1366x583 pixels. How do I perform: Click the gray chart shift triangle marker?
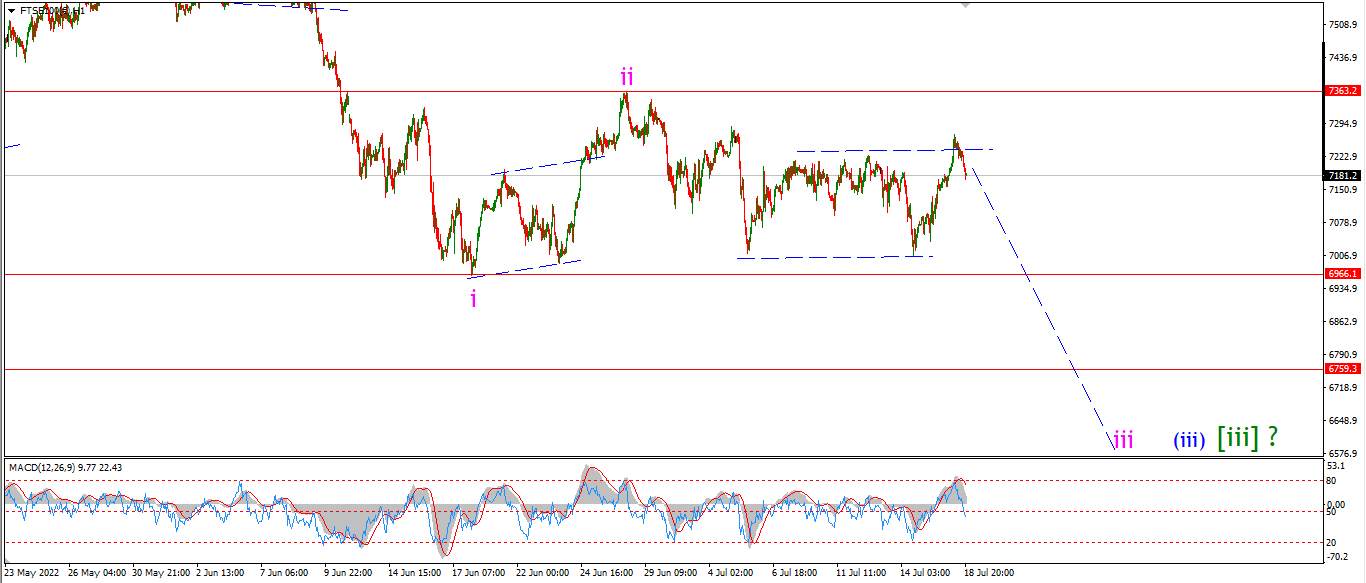click(x=965, y=5)
